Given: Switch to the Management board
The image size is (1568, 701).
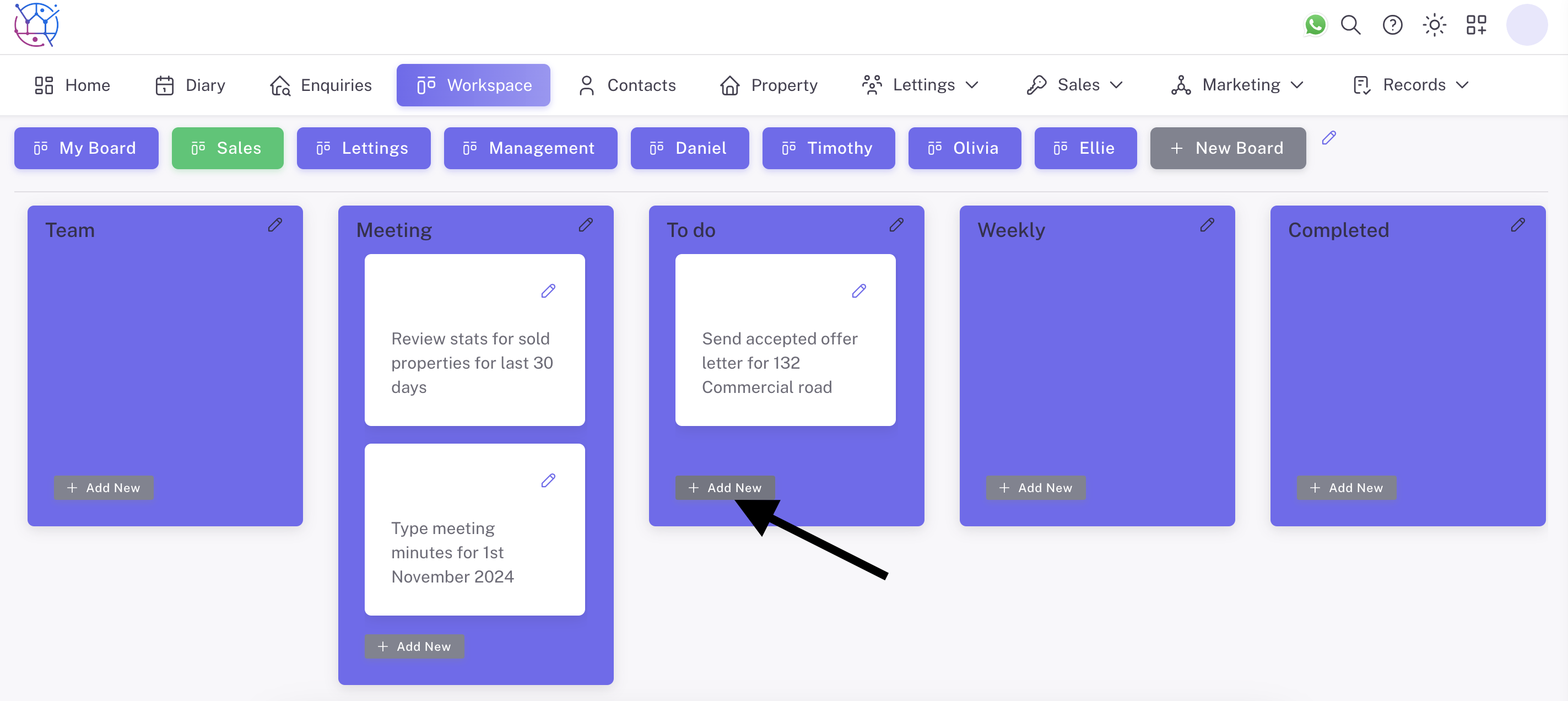Looking at the screenshot, I should point(530,148).
